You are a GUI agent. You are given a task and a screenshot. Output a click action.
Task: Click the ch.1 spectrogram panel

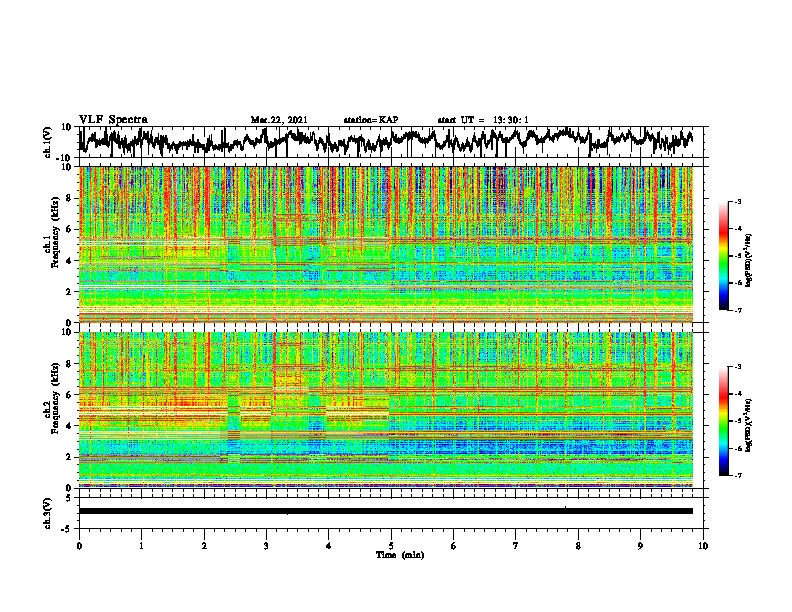click(386, 244)
